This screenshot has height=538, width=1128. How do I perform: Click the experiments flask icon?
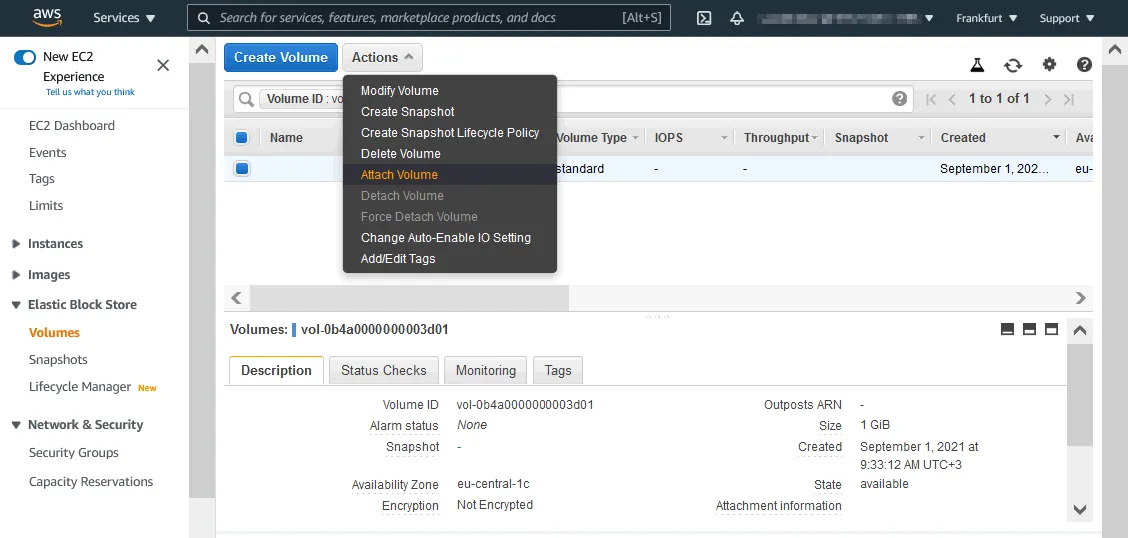(x=977, y=65)
